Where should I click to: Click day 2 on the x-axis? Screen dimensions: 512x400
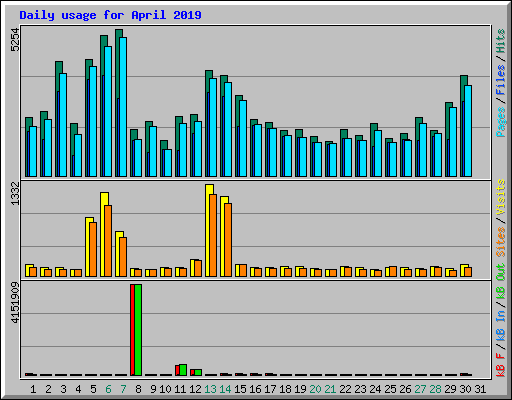coord(48,389)
